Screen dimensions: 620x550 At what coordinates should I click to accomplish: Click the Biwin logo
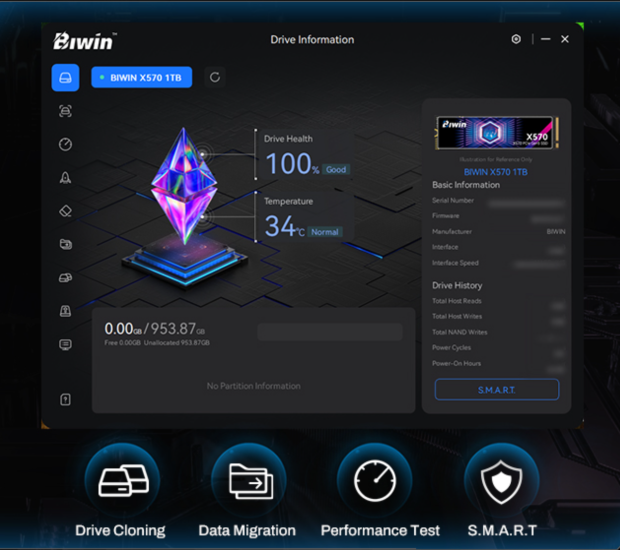85,41
